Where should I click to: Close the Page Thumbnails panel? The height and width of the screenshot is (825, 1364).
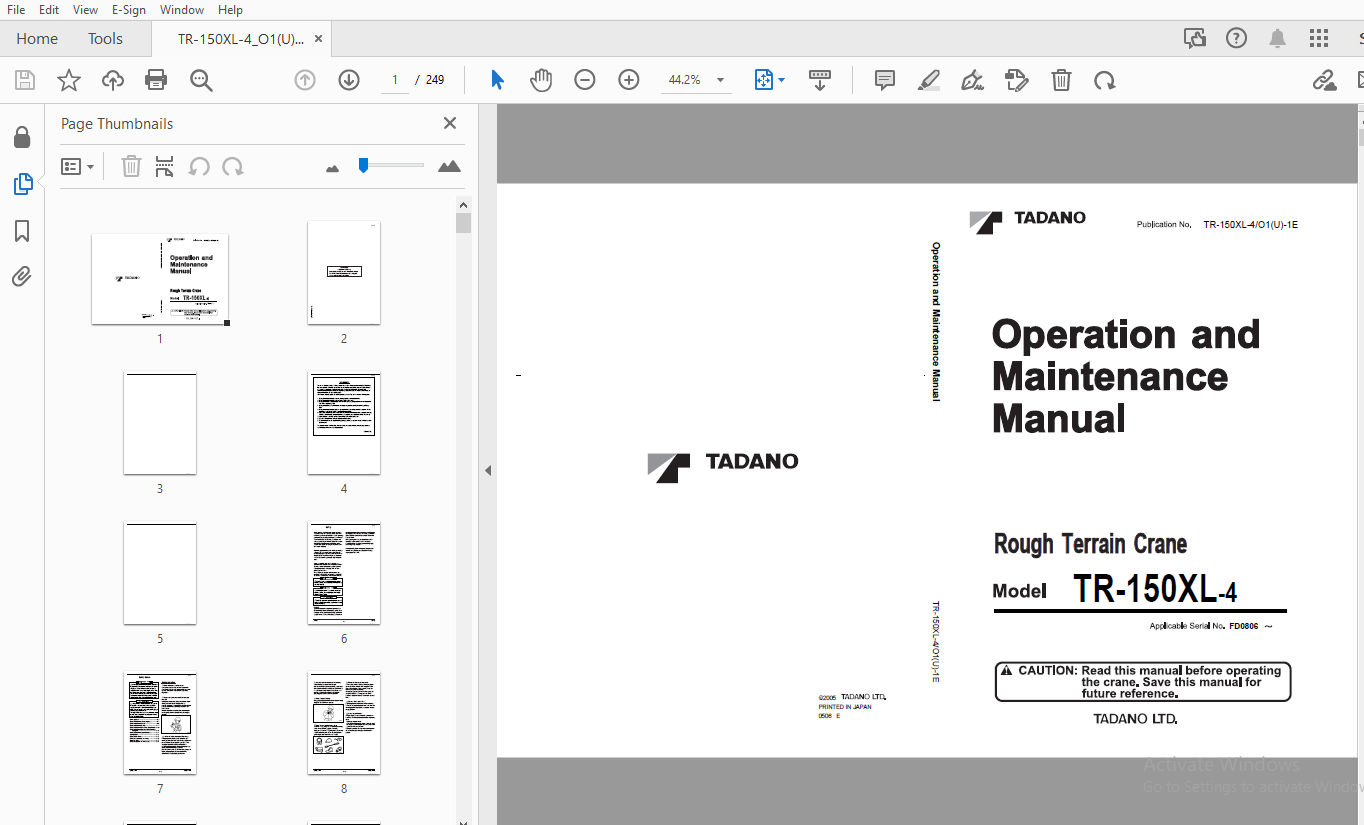pyautogui.click(x=450, y=123)
